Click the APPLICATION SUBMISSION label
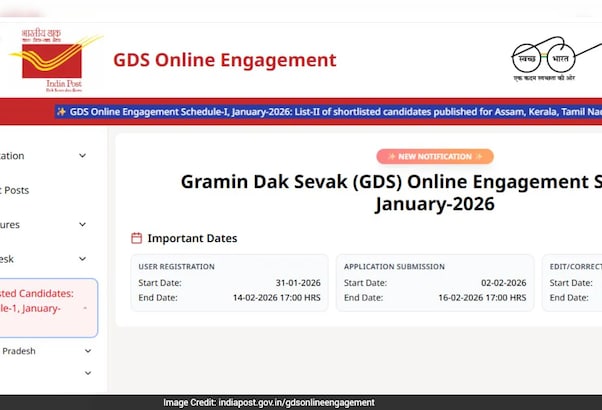Screen dimensions: 602x410 click(394, 266)
